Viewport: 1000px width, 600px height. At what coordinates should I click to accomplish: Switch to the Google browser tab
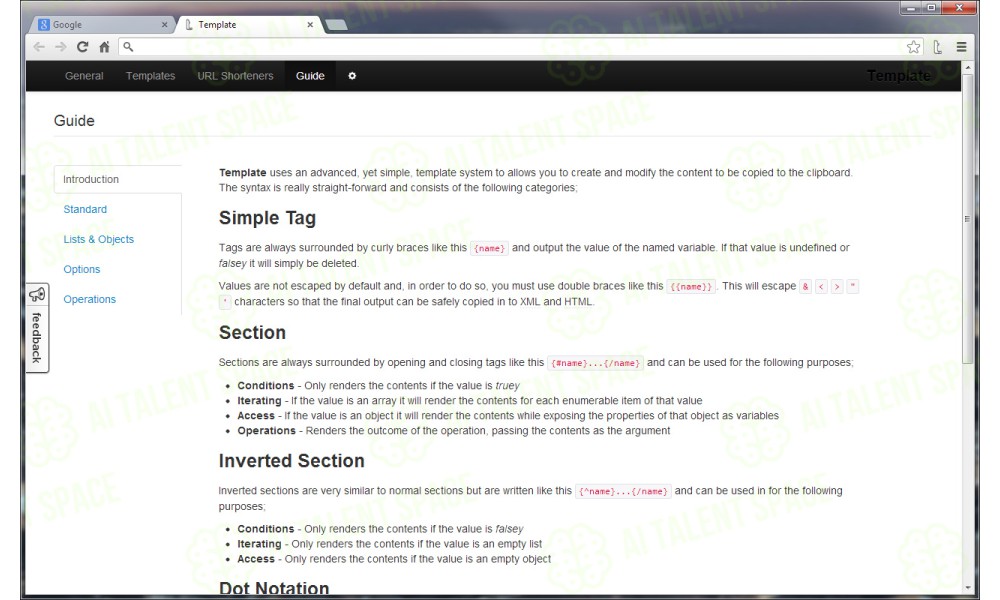102,24
